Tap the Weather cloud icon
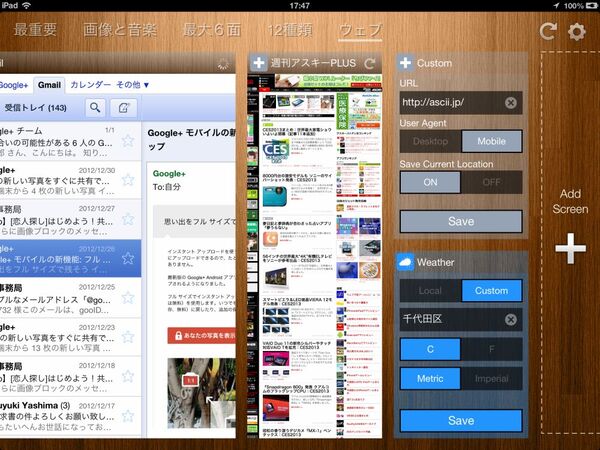Viewport: 600px width, 450px height. click(x=405, y=262)
